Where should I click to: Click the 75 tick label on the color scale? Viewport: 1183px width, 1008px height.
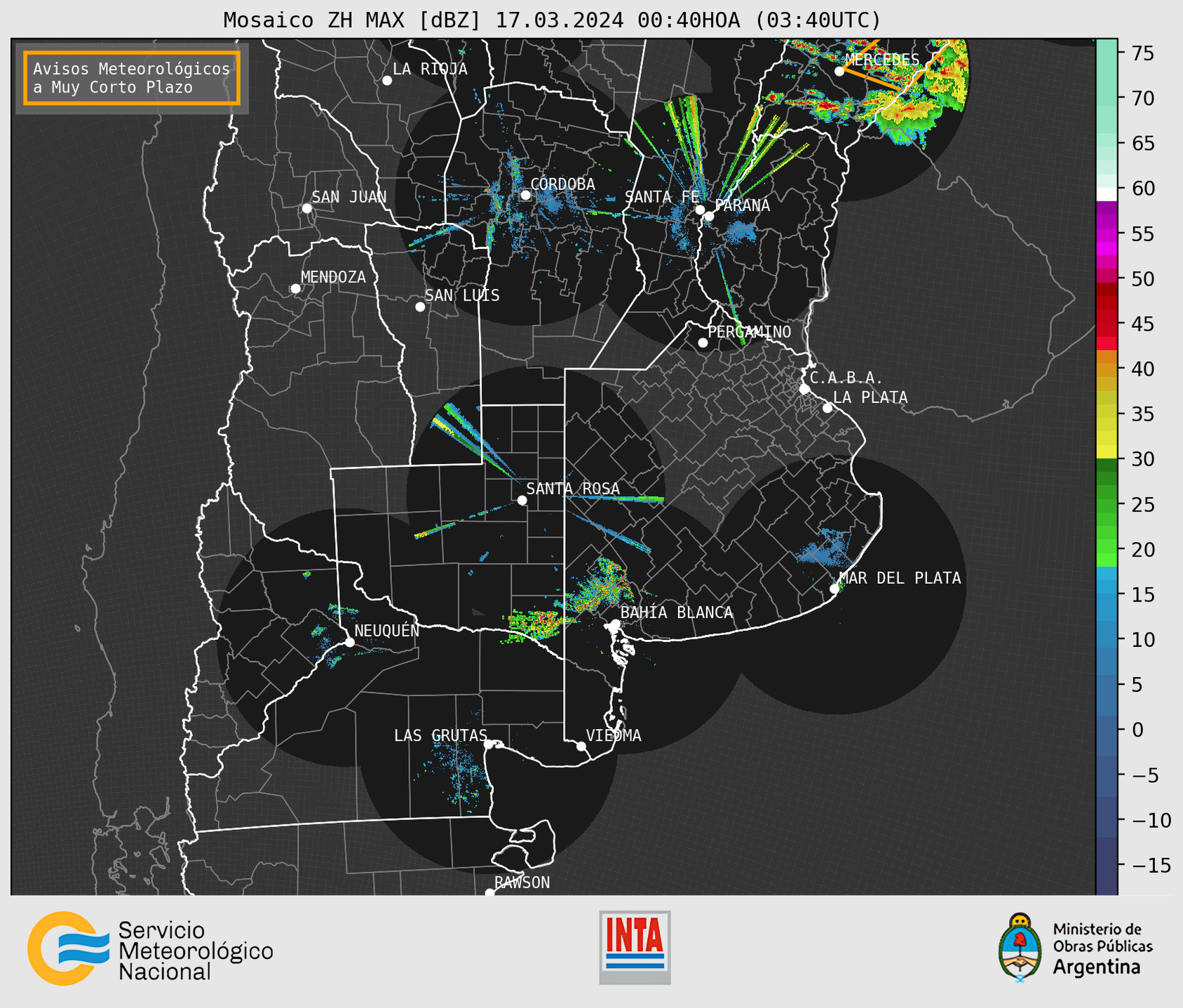click(1142, 53)
